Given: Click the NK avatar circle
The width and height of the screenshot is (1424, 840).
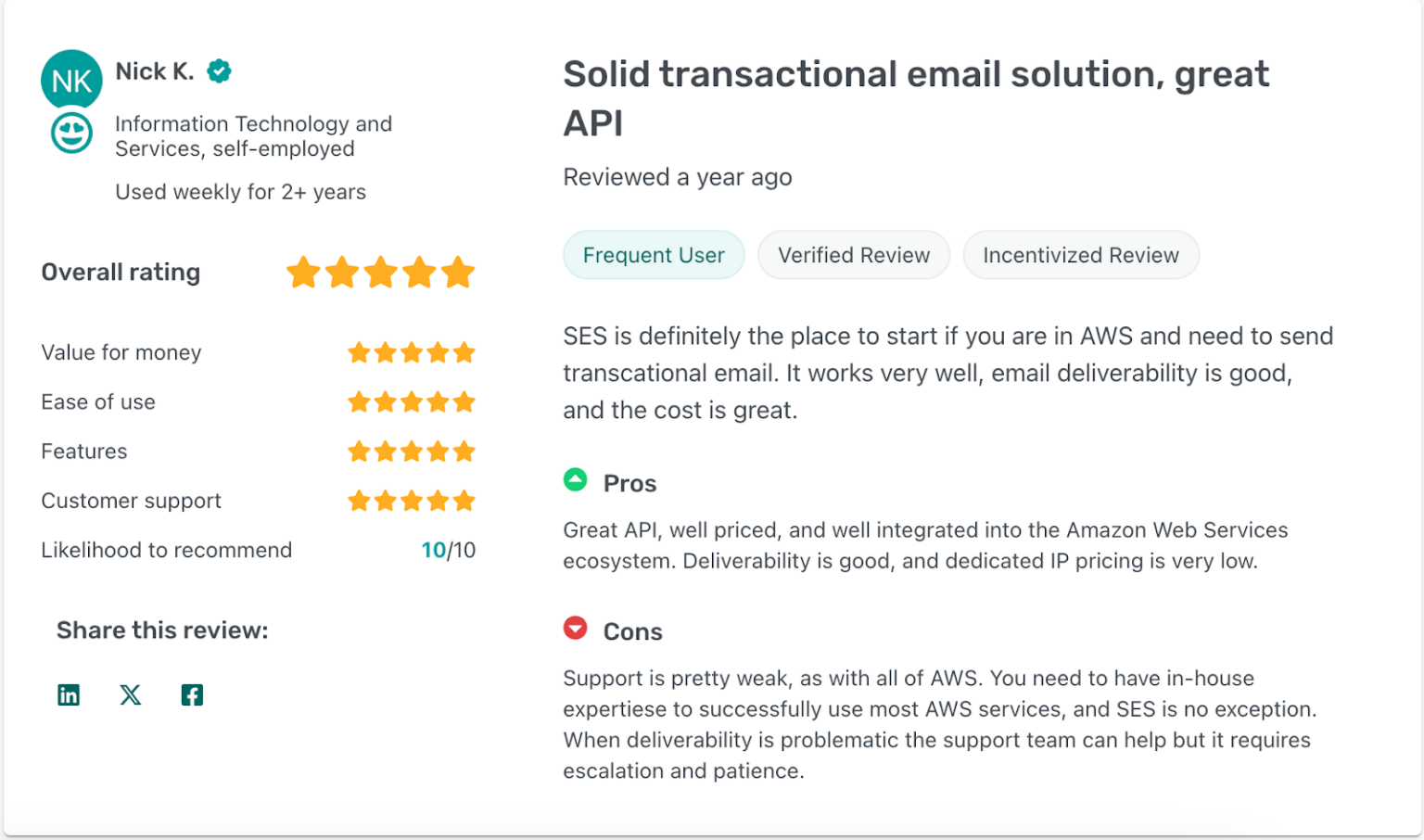Looking at the screenshot, I should (70, 79).
